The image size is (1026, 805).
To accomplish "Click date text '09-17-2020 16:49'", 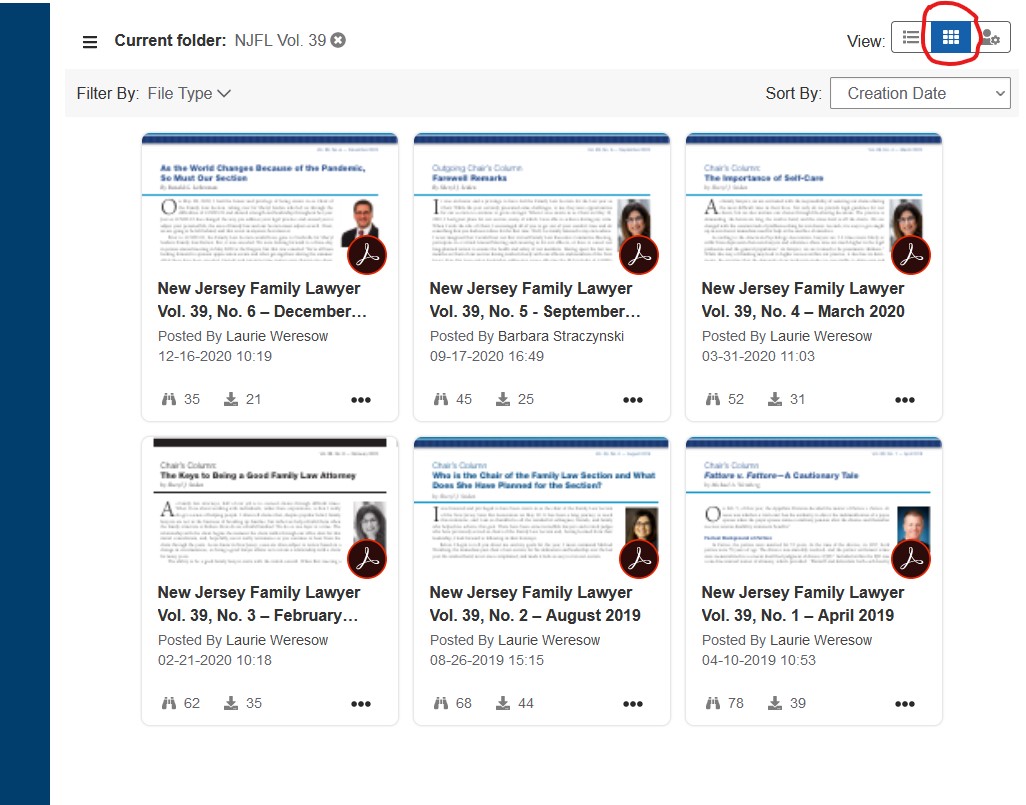I will (x=487, y=357).
